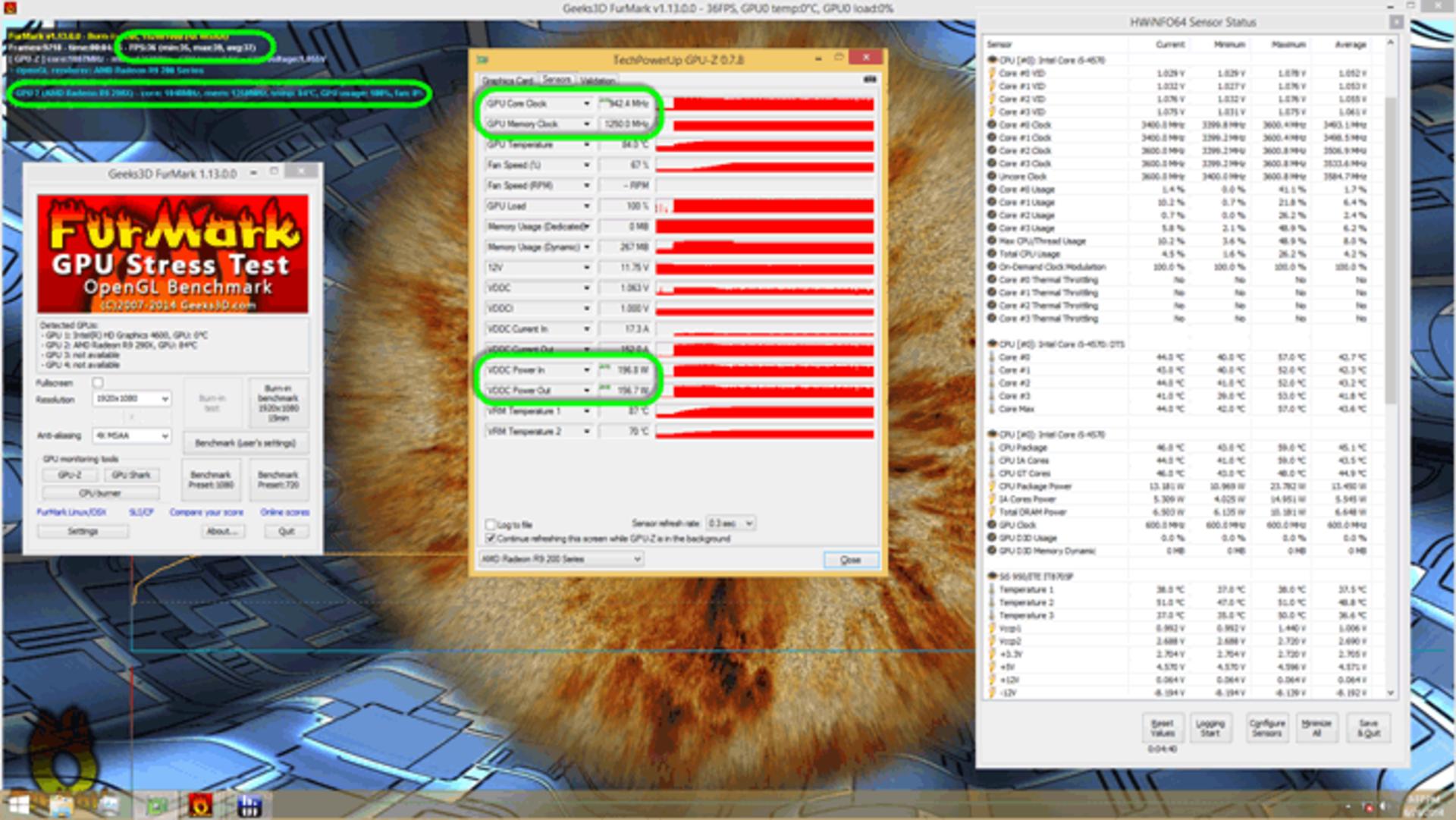Open GPU Core Clock sensor dropdown arrow
1456x820 pixels.
tap(586, 103)
